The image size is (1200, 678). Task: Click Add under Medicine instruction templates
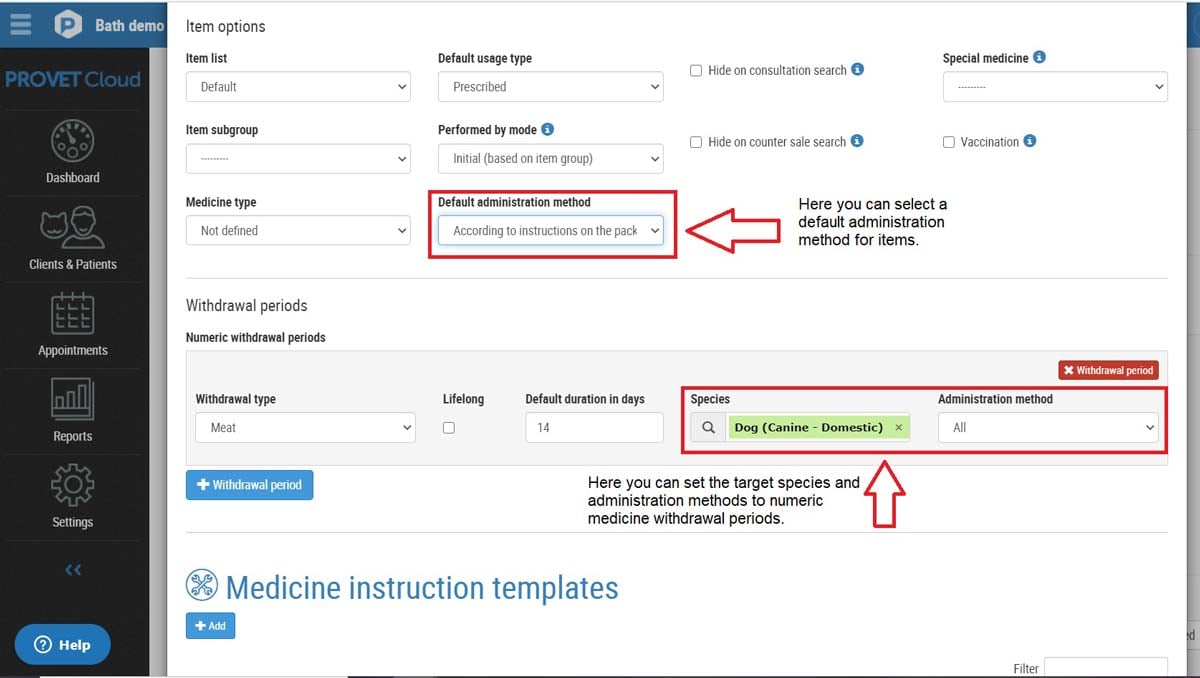pos(210,625)
